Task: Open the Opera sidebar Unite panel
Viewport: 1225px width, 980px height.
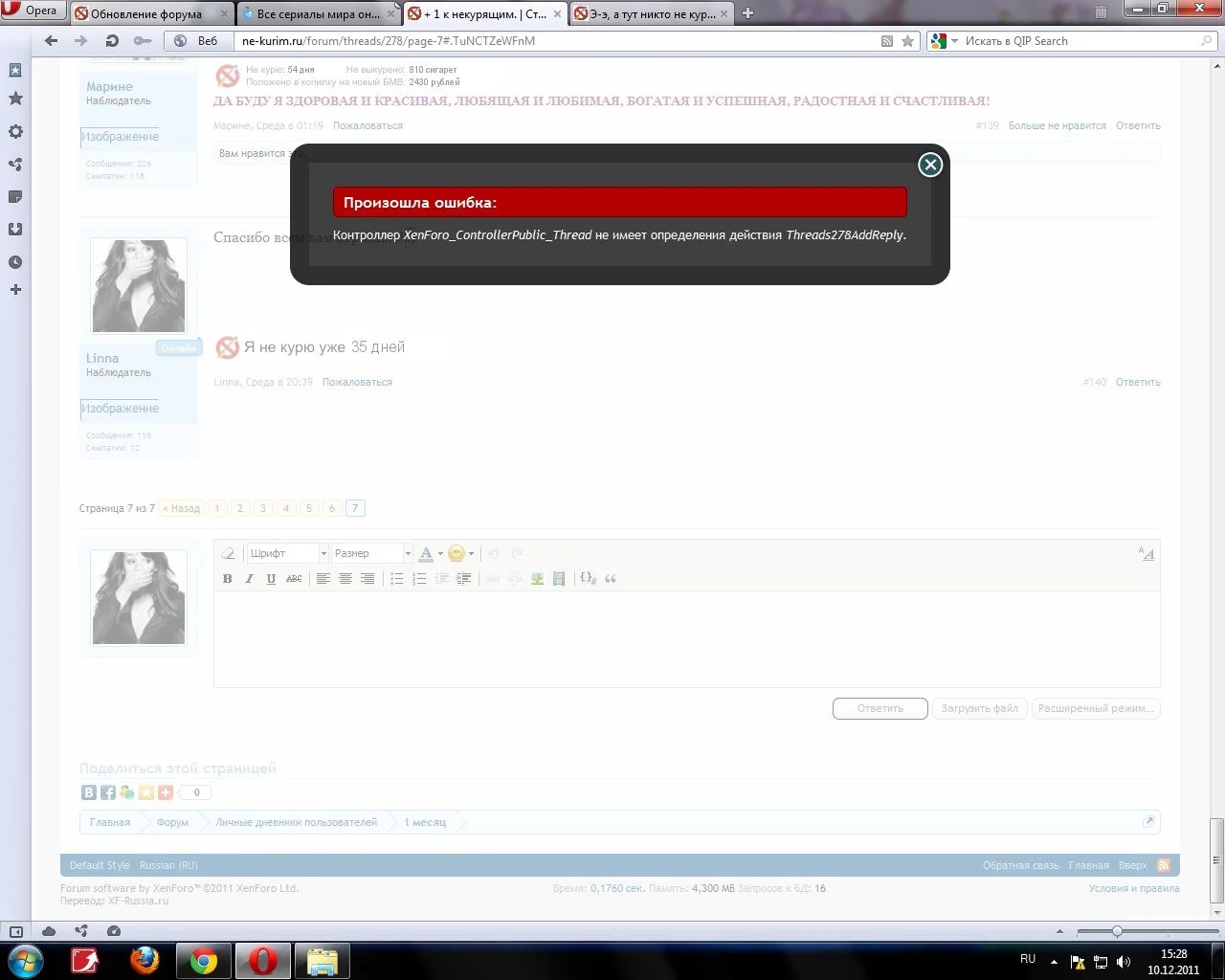Action: tap(15, 165)
